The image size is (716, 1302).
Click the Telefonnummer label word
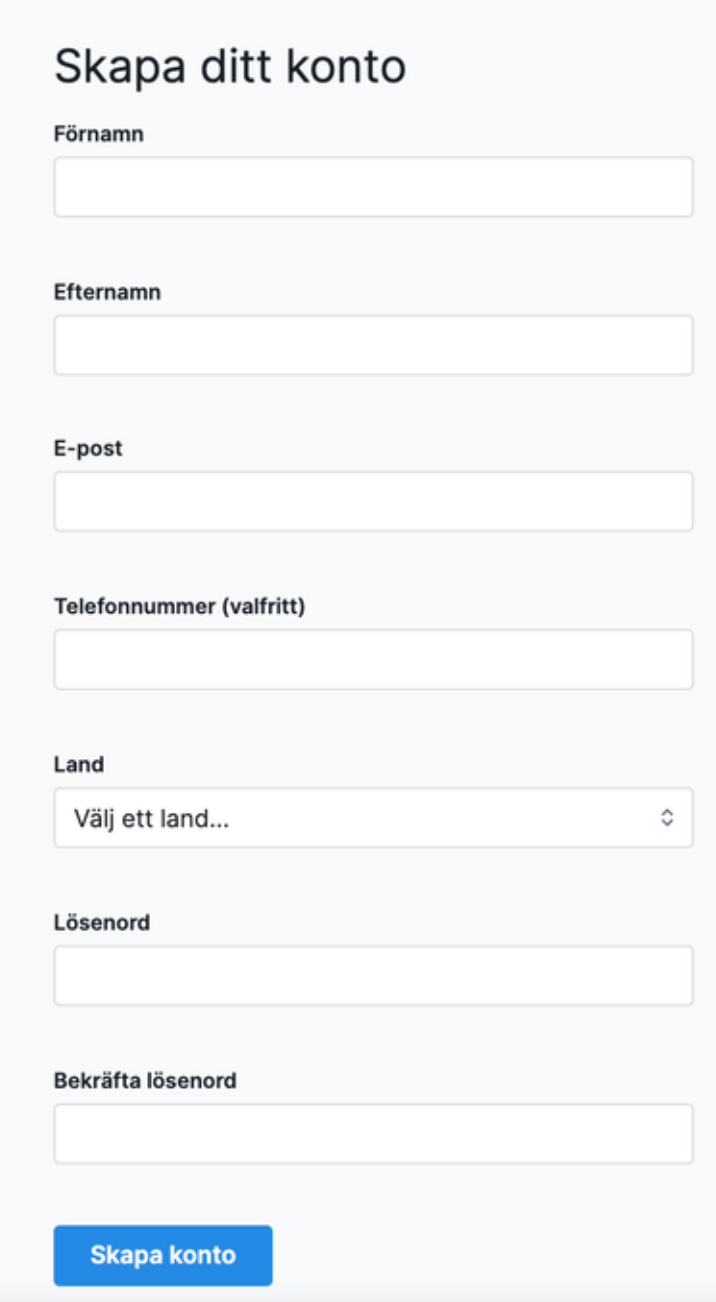pos(131,606)
